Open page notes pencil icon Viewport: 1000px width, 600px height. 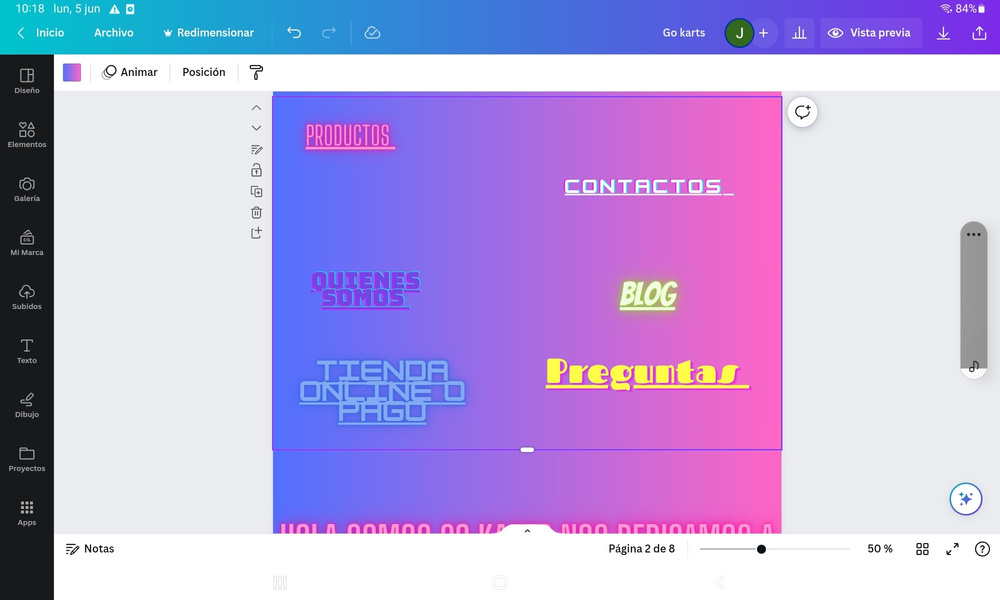(256, 149)
